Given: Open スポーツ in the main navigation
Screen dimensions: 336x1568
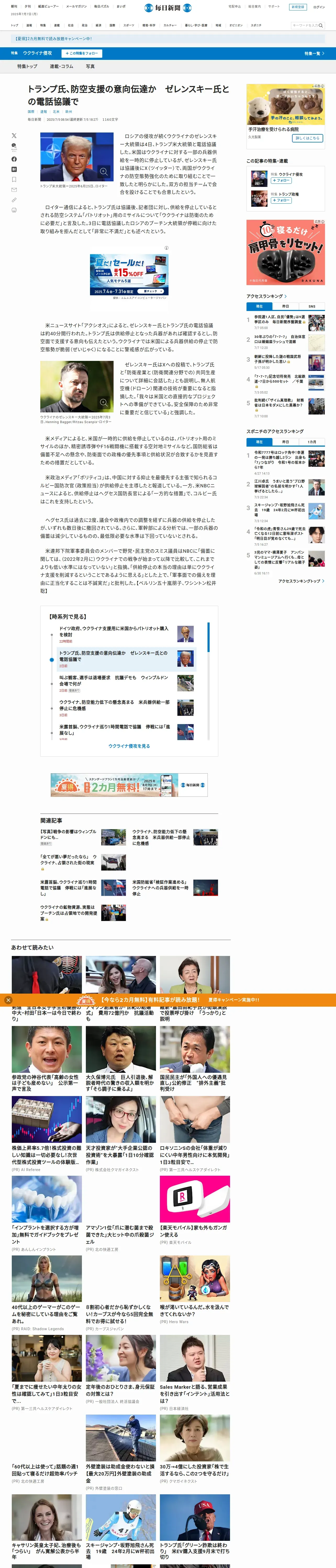Looking at the screenshot, I should (129, 26).
